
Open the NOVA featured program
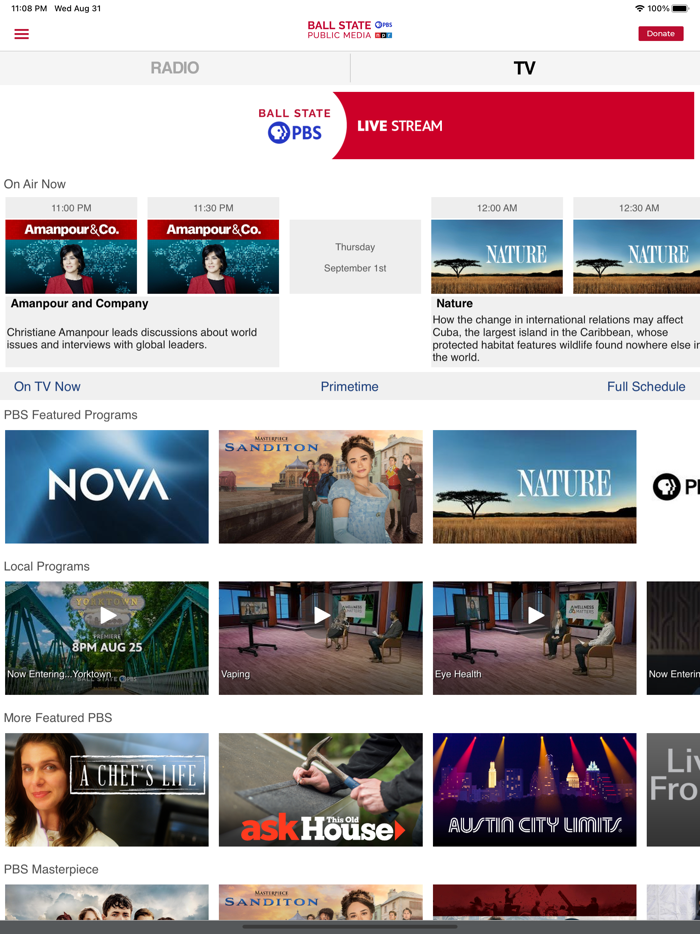(107, 487)
